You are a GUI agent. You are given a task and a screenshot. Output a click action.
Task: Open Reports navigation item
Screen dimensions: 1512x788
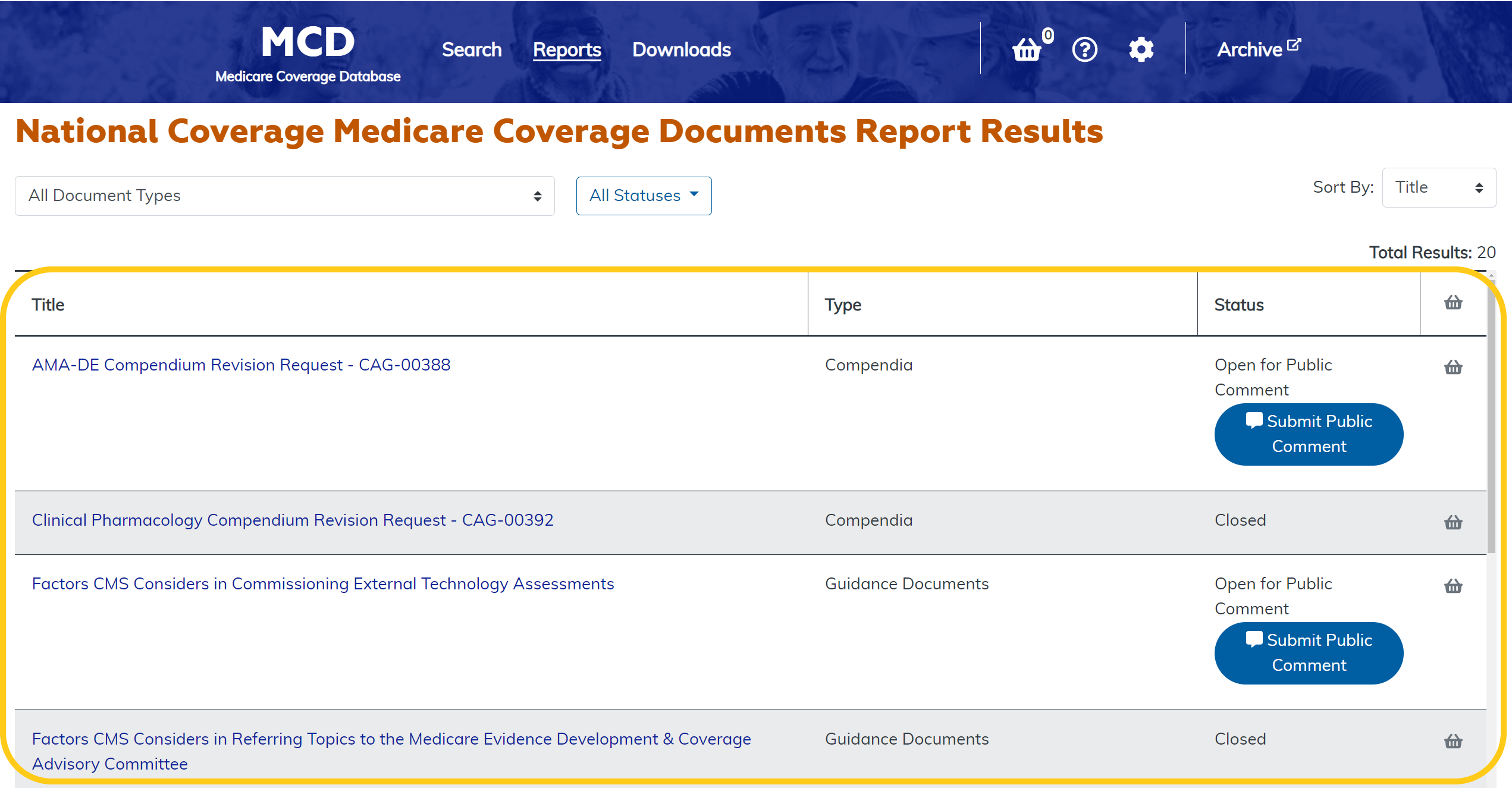pos(567,49)
